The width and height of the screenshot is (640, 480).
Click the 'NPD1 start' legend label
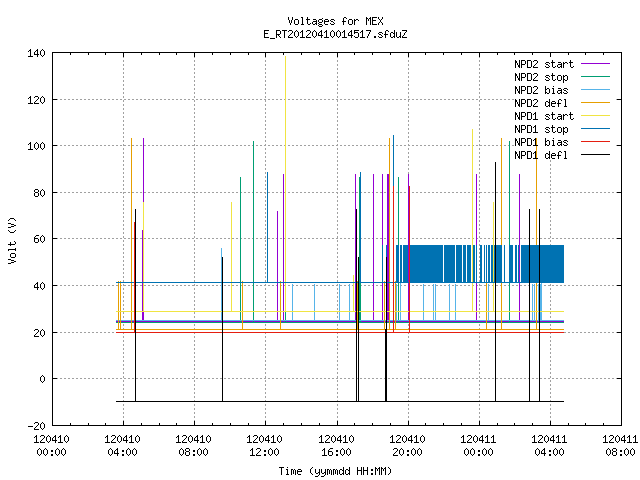(544, 116)
